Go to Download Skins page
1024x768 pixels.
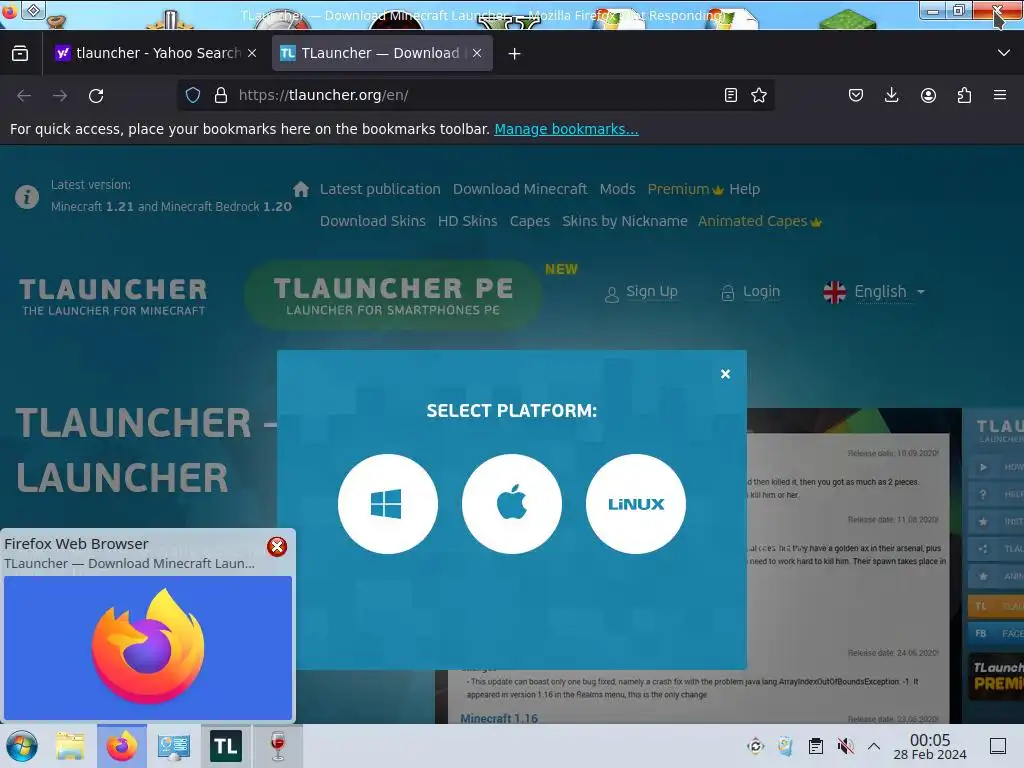(x=372, y=221)
